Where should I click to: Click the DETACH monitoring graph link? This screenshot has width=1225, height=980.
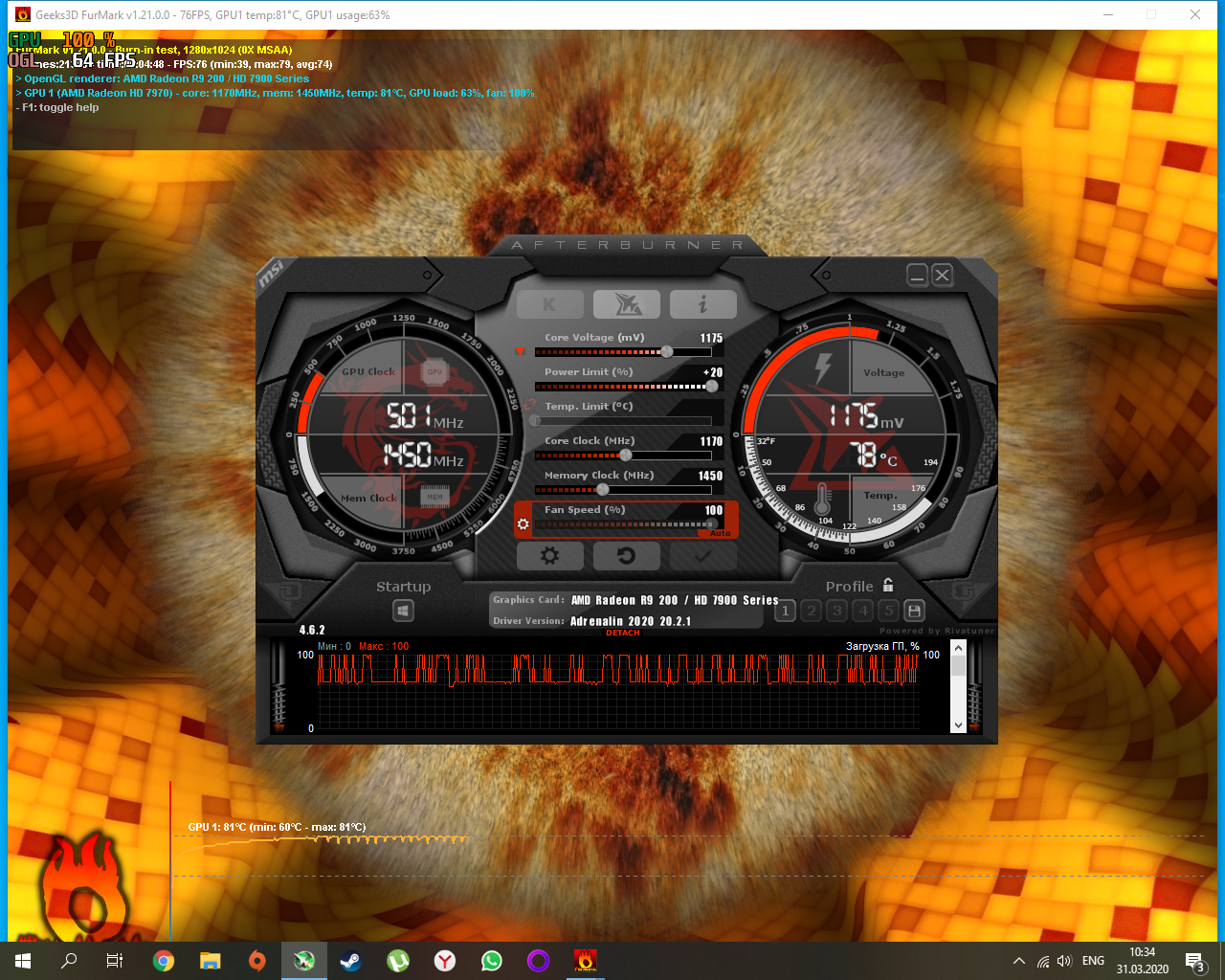click(x=623, y=633)
